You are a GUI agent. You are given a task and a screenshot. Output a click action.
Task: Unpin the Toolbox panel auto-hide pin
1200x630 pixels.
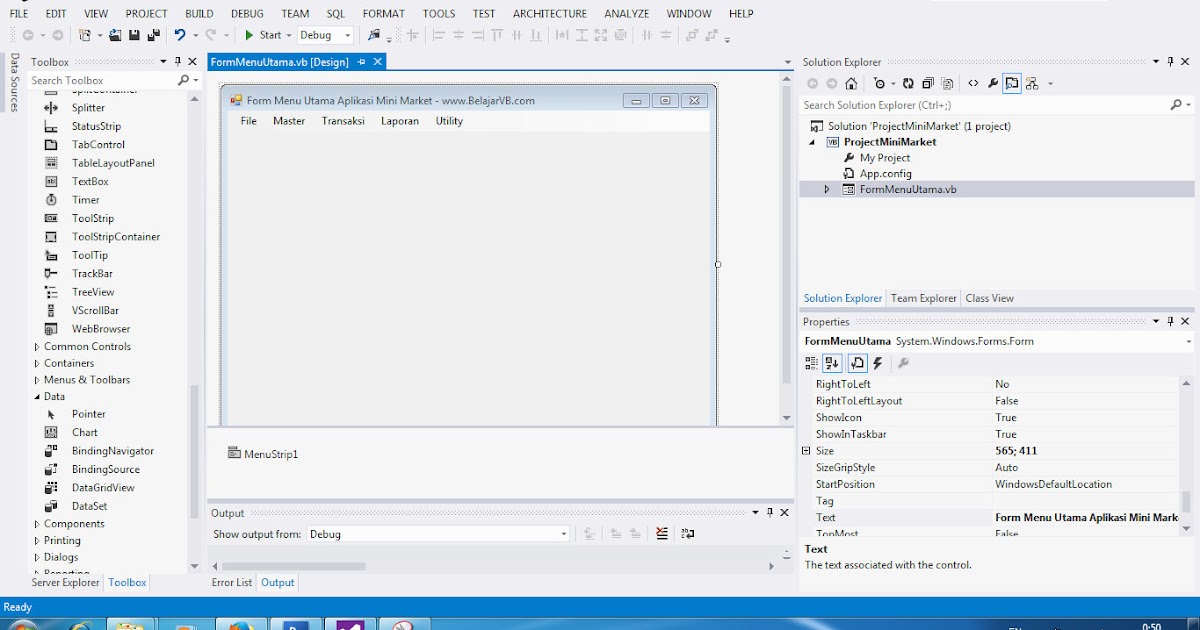(178, 61)
